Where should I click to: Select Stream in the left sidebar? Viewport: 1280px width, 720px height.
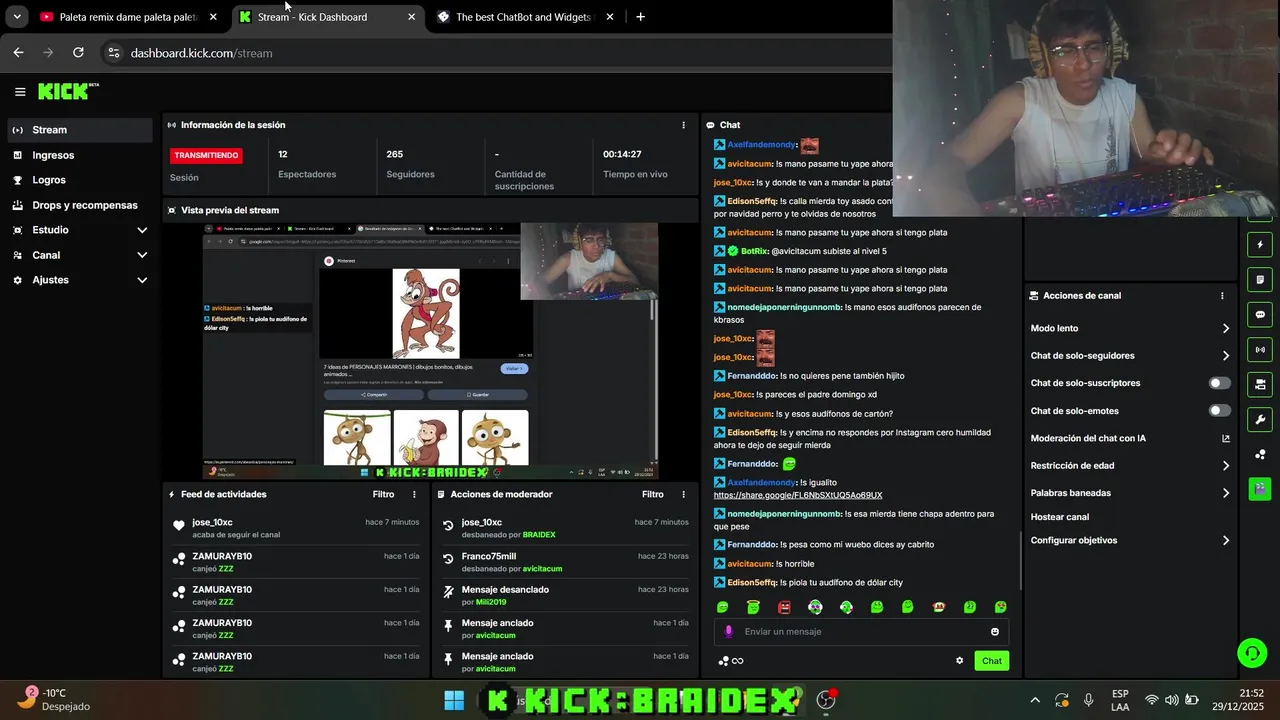pos(80,130)
